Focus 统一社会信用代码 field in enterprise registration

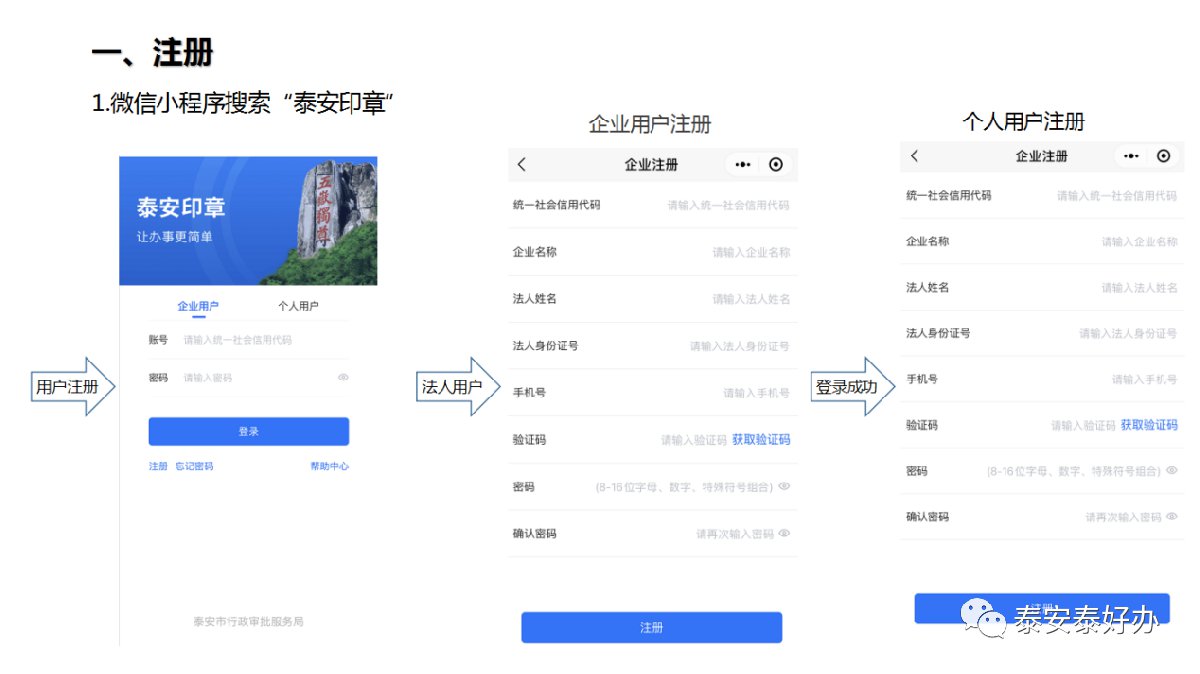tap(651, 205)
